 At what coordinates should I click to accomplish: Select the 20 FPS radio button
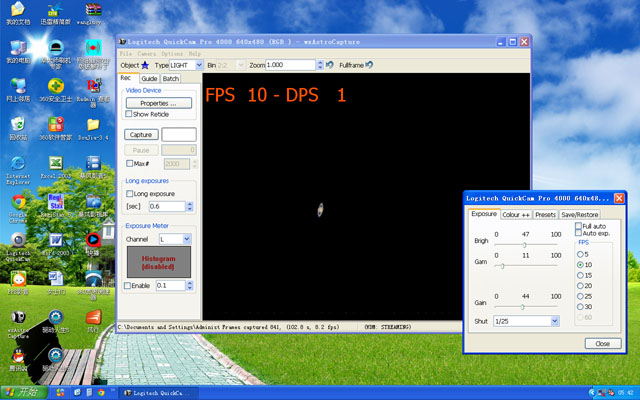[x=580, y=286]
